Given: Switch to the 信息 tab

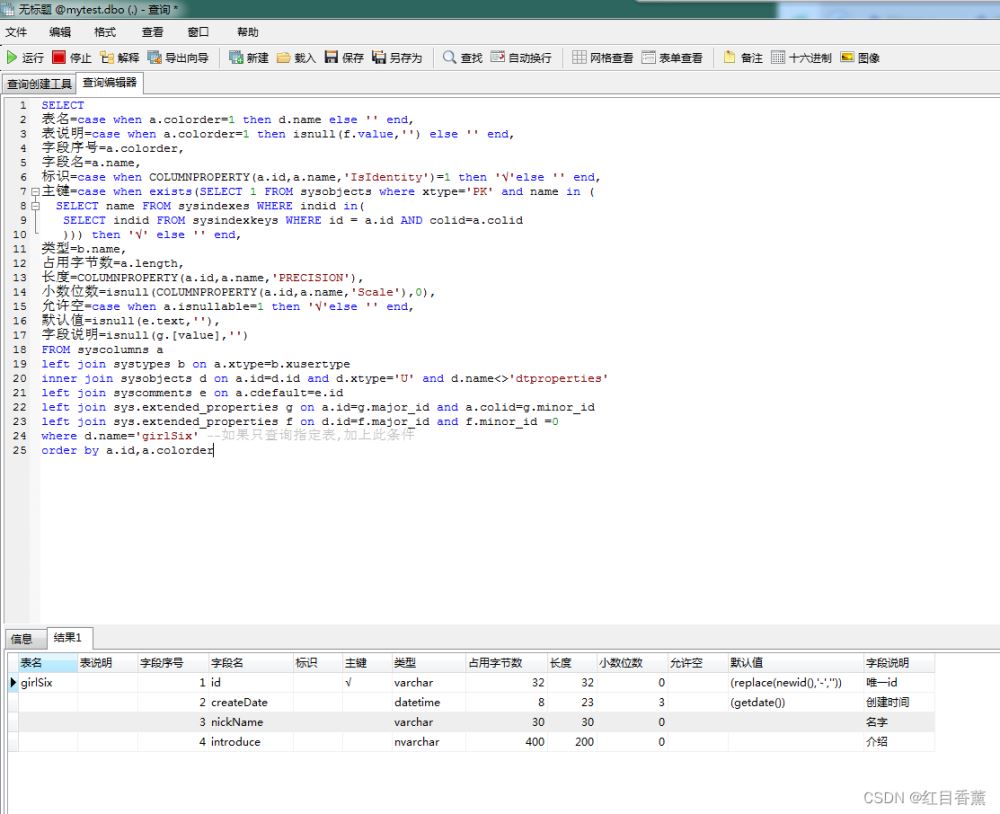Looking at the screenshot, I should [x=22, y=638].
